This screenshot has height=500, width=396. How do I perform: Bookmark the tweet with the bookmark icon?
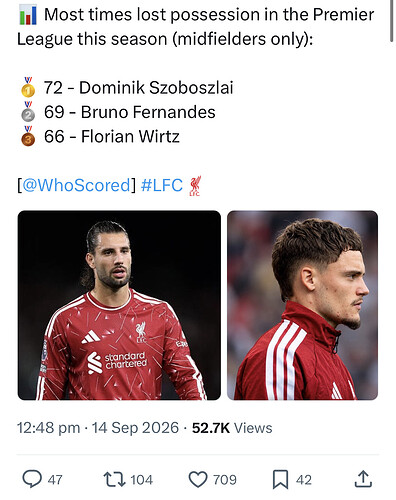point(280,480)
